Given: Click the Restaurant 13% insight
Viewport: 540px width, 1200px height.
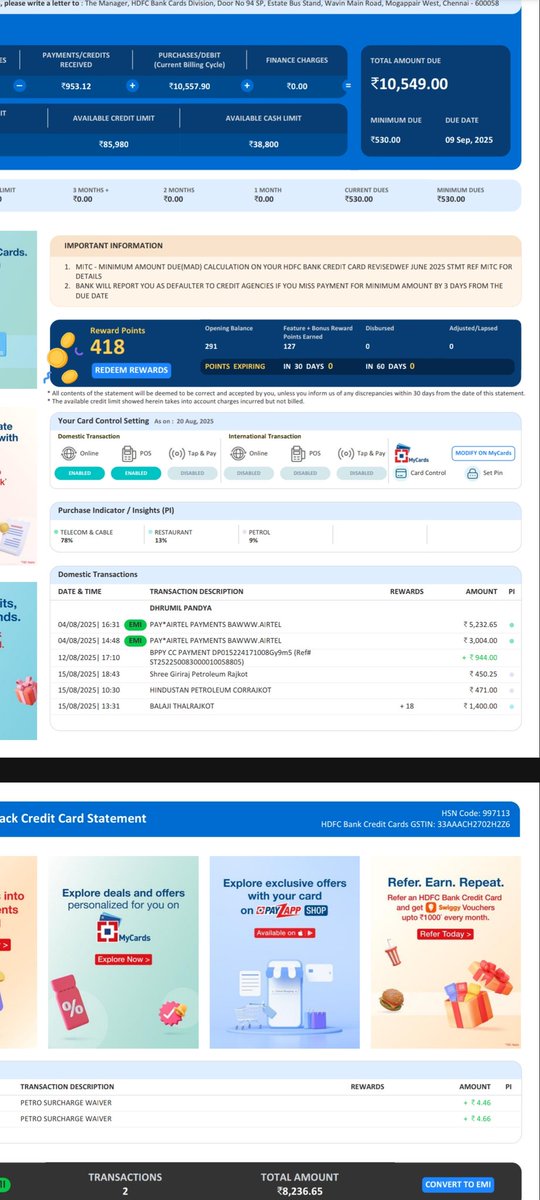Looking at the screenshot, I should (x=171, y=536).
